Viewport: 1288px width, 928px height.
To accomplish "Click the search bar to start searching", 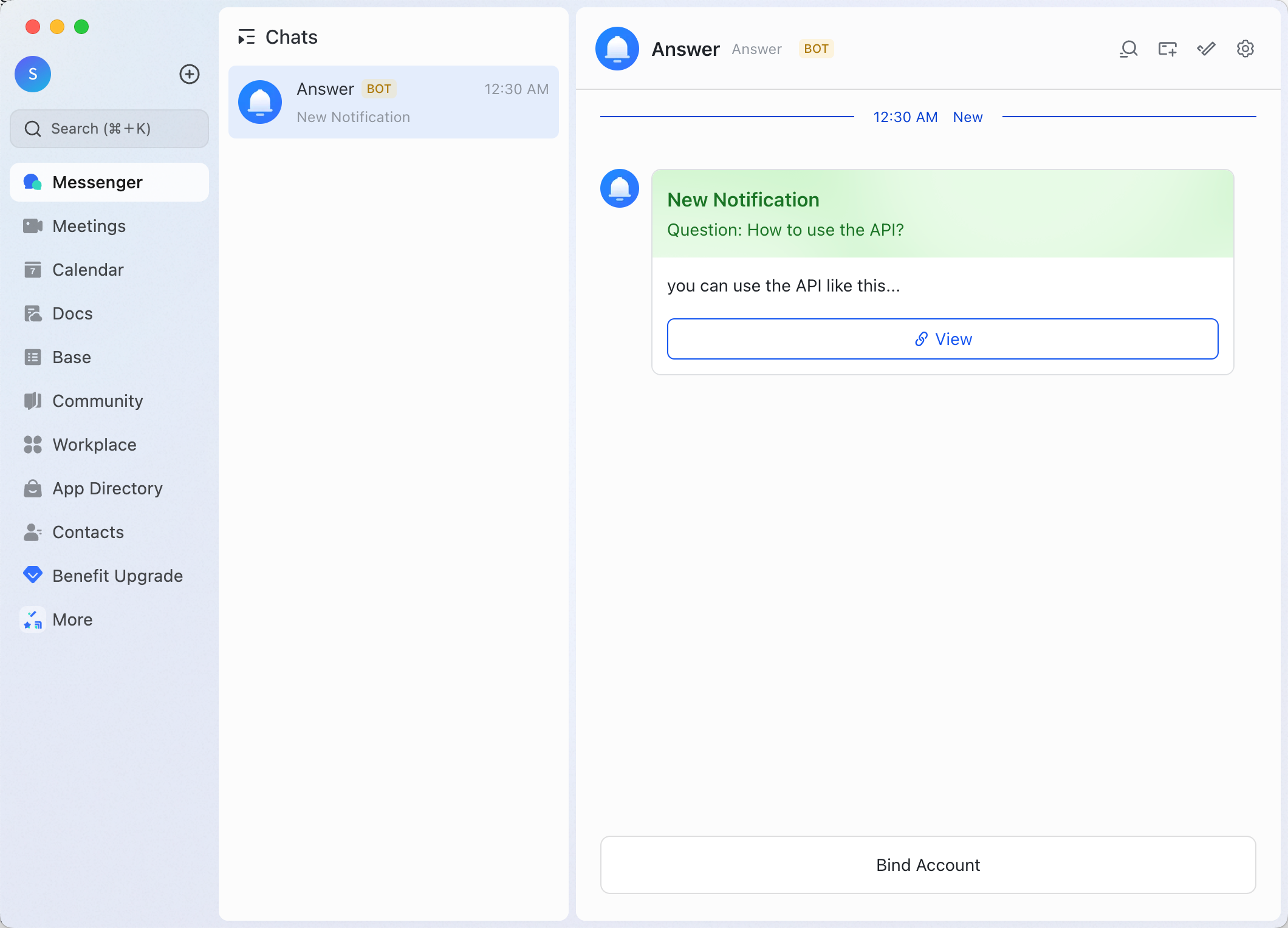I will point(109,128).
